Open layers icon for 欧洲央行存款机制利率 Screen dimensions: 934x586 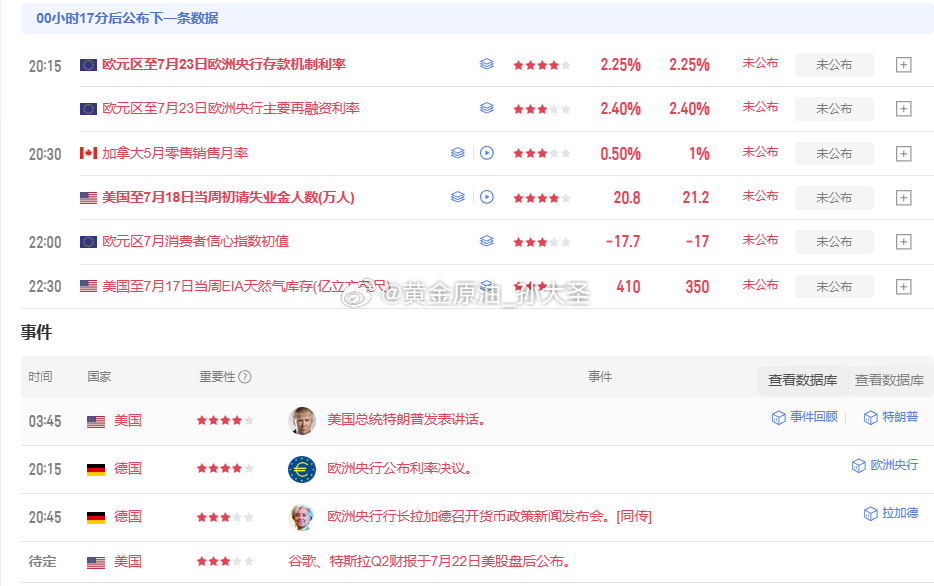487,64
